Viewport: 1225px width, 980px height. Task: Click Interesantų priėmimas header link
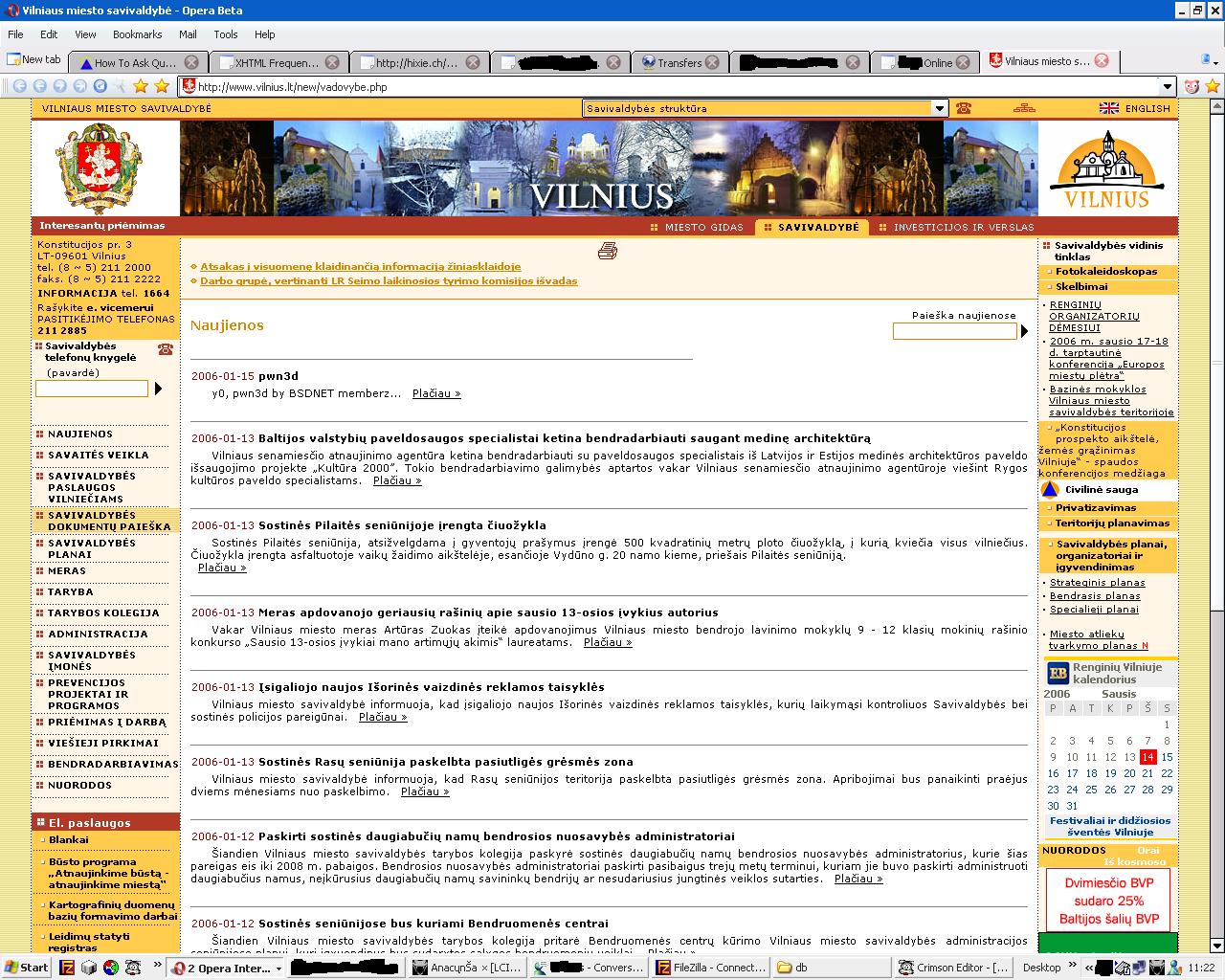[x=102, y=226]
